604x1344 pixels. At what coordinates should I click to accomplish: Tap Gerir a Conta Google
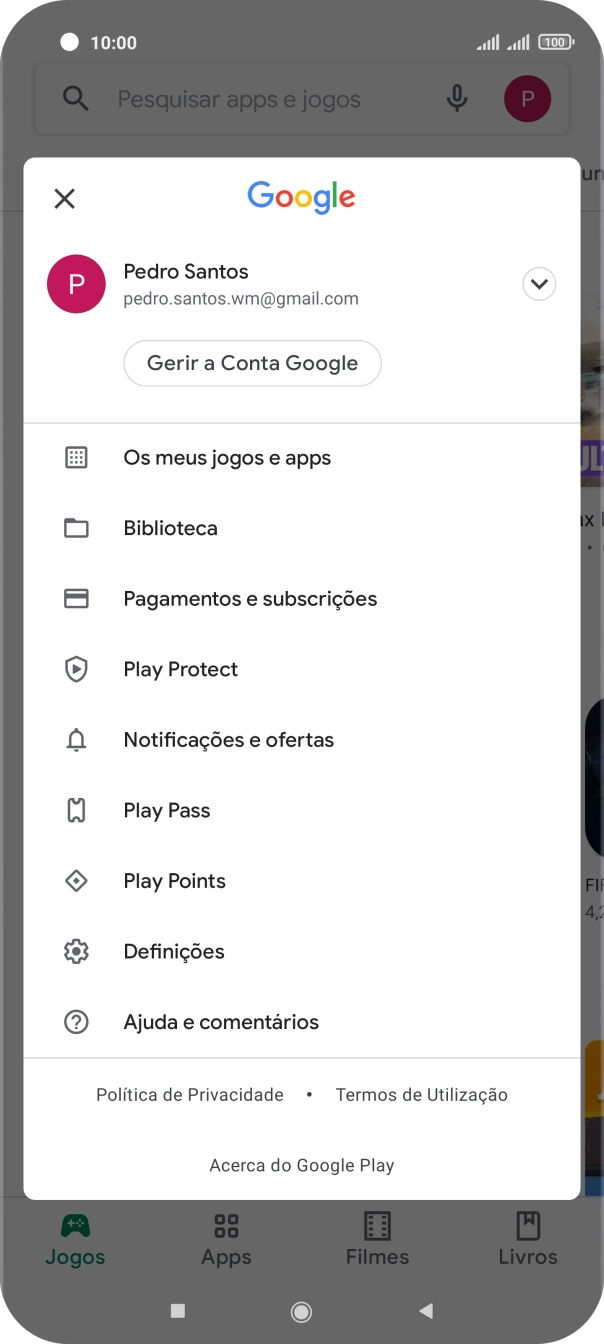tap(252, 363)
